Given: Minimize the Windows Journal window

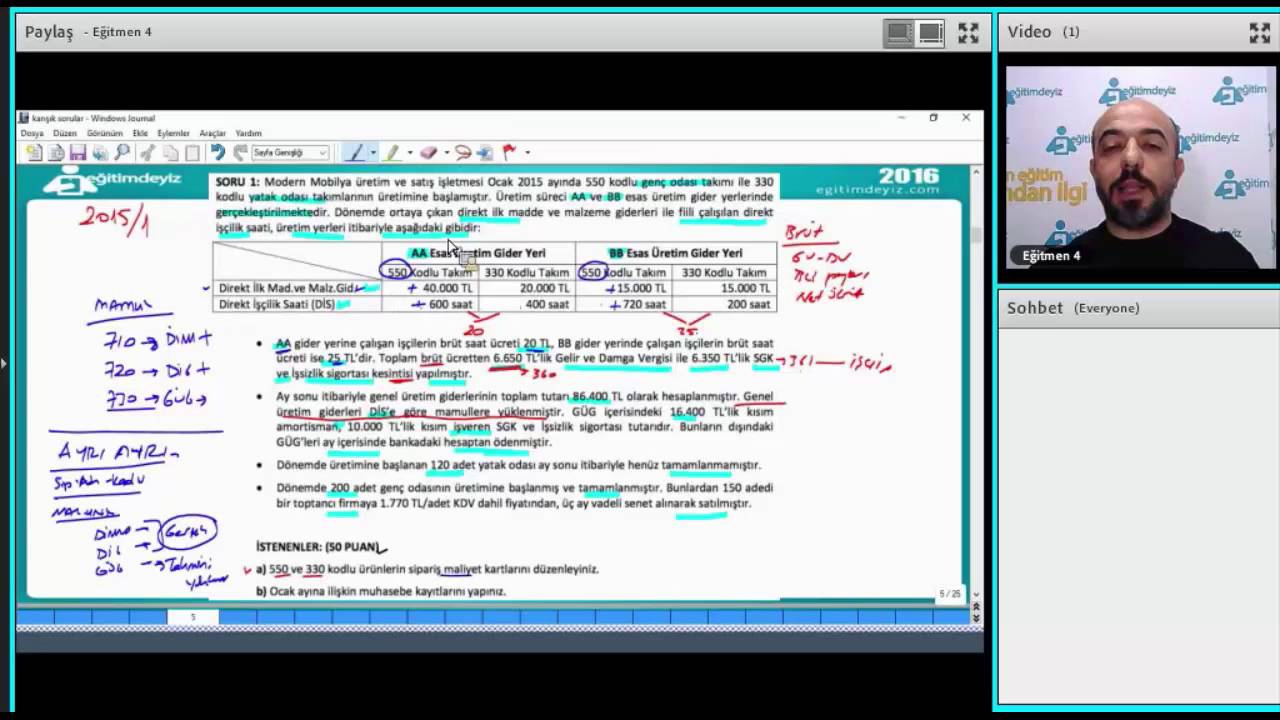Looking at the screenshot, I should coord(901,118).
